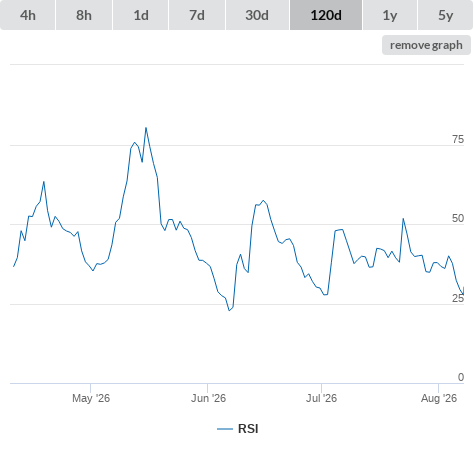Show the 1d time range
This screenshot has height=455, width=474.
141,15
